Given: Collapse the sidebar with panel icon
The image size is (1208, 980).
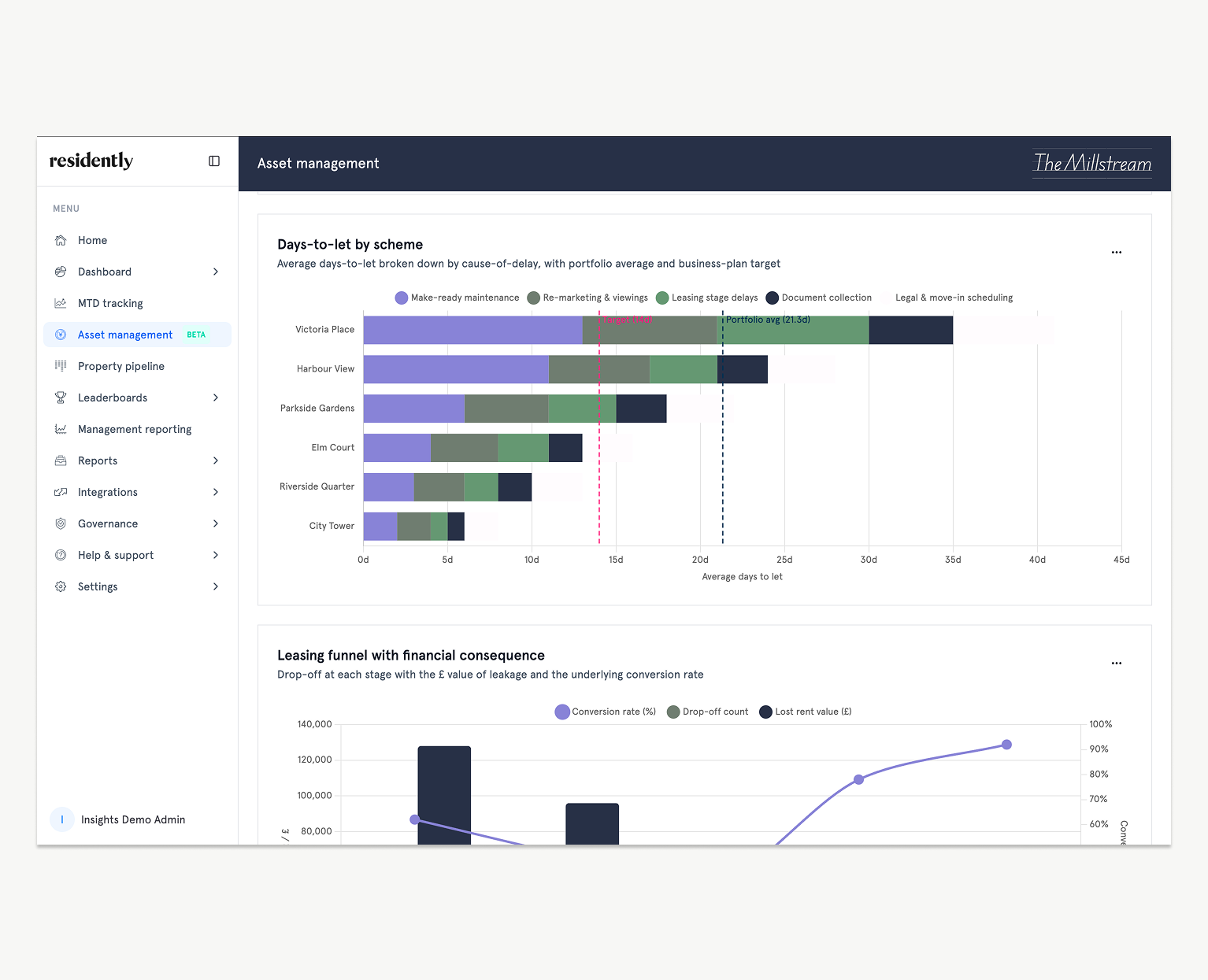Looking at the screenshot, I should [x=214, y=161].
